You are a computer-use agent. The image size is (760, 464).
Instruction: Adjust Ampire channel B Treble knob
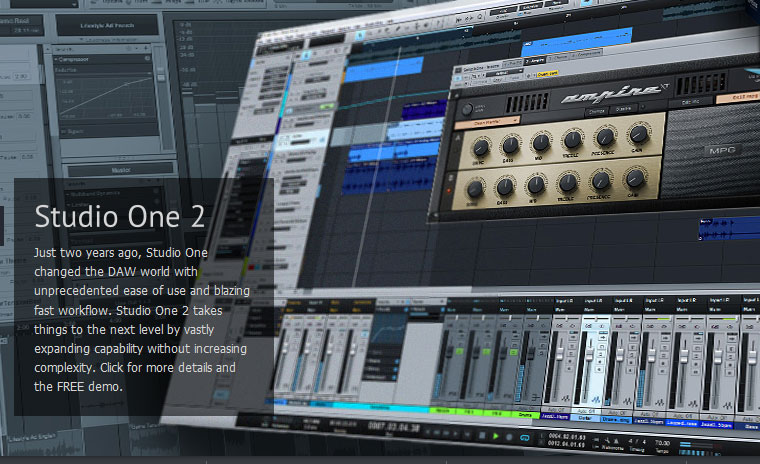coord(567,182)
